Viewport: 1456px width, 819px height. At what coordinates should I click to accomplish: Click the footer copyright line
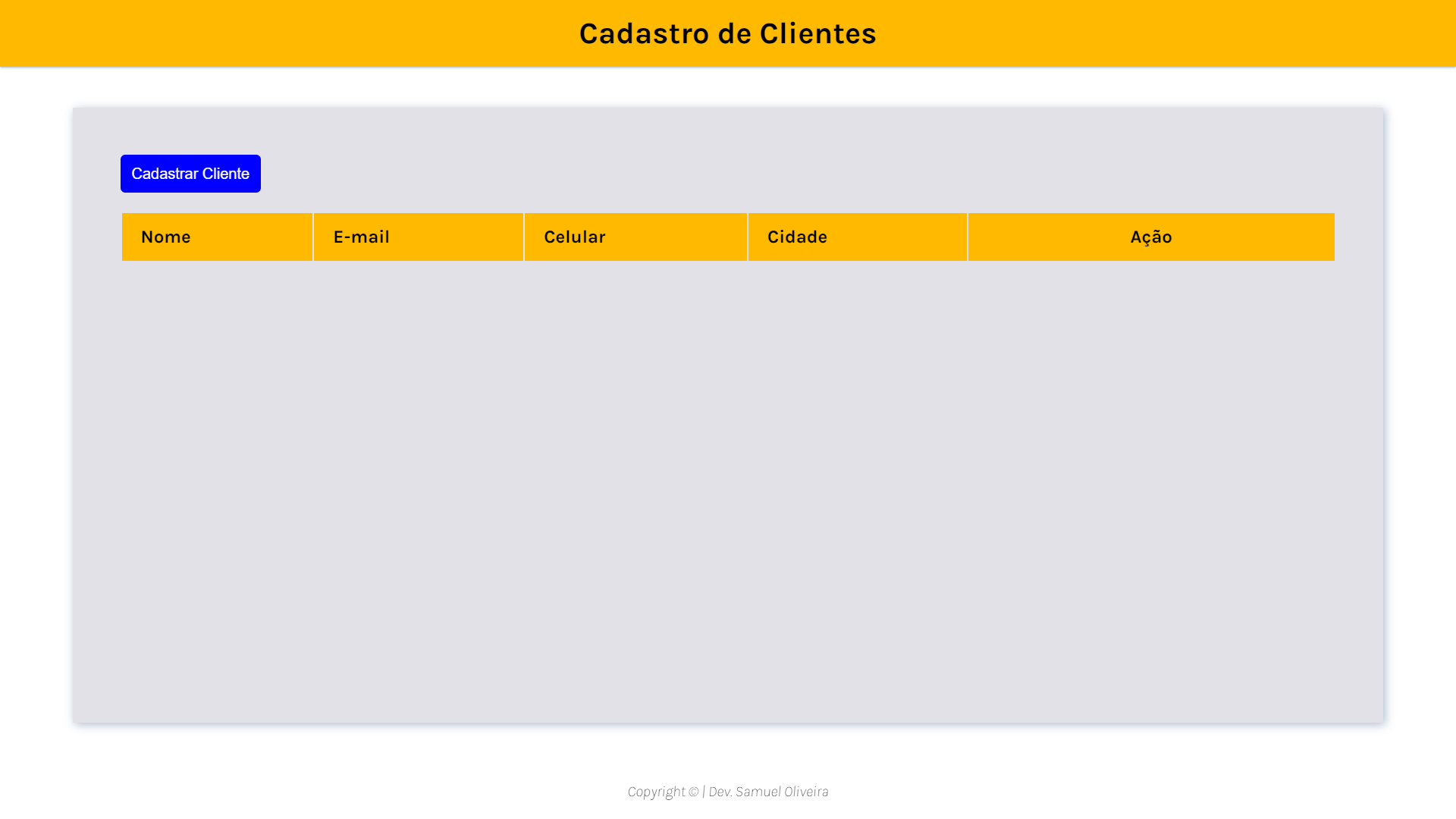pyautogui.click(x=727, y=792)
